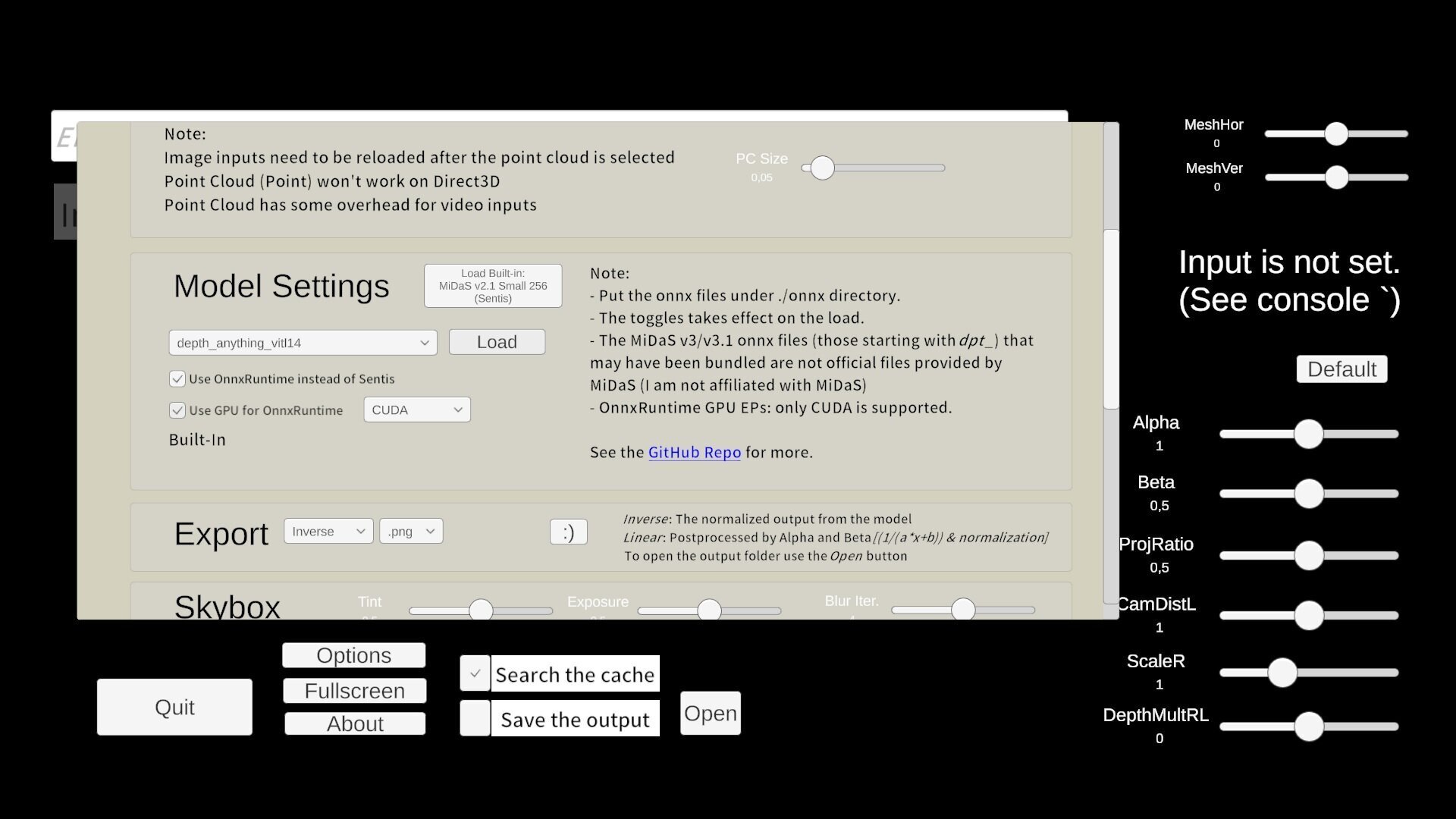Open the Inverse export type dropdown
The width and height of the screenshot is (1456, 819).
tap(328, 532)
